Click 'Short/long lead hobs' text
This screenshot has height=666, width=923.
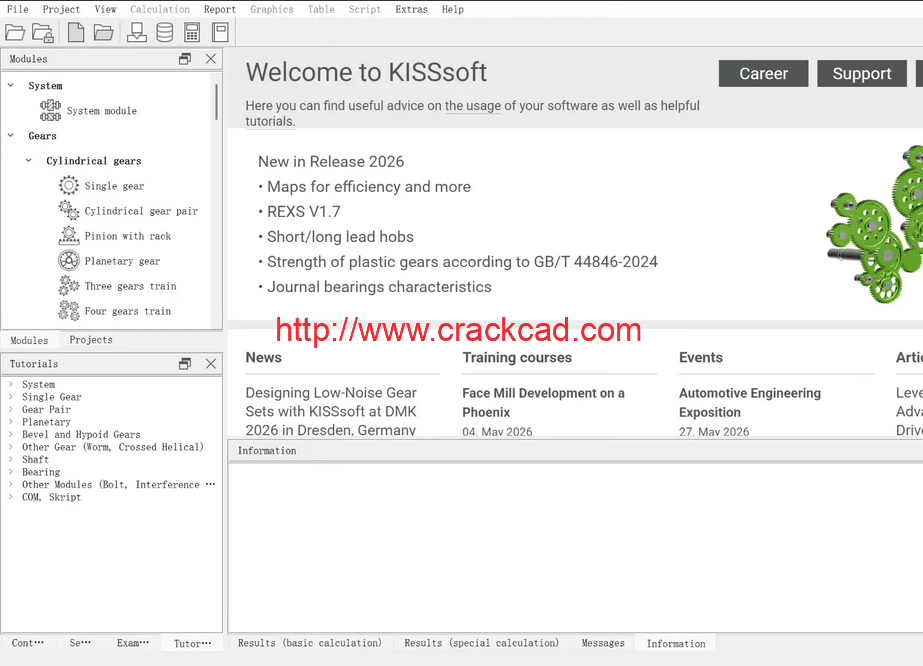pos(340,237)
